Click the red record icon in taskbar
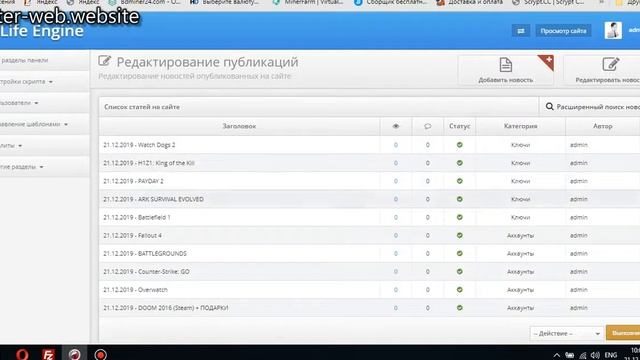The image size is (640, 360). [x=100, y=354]
